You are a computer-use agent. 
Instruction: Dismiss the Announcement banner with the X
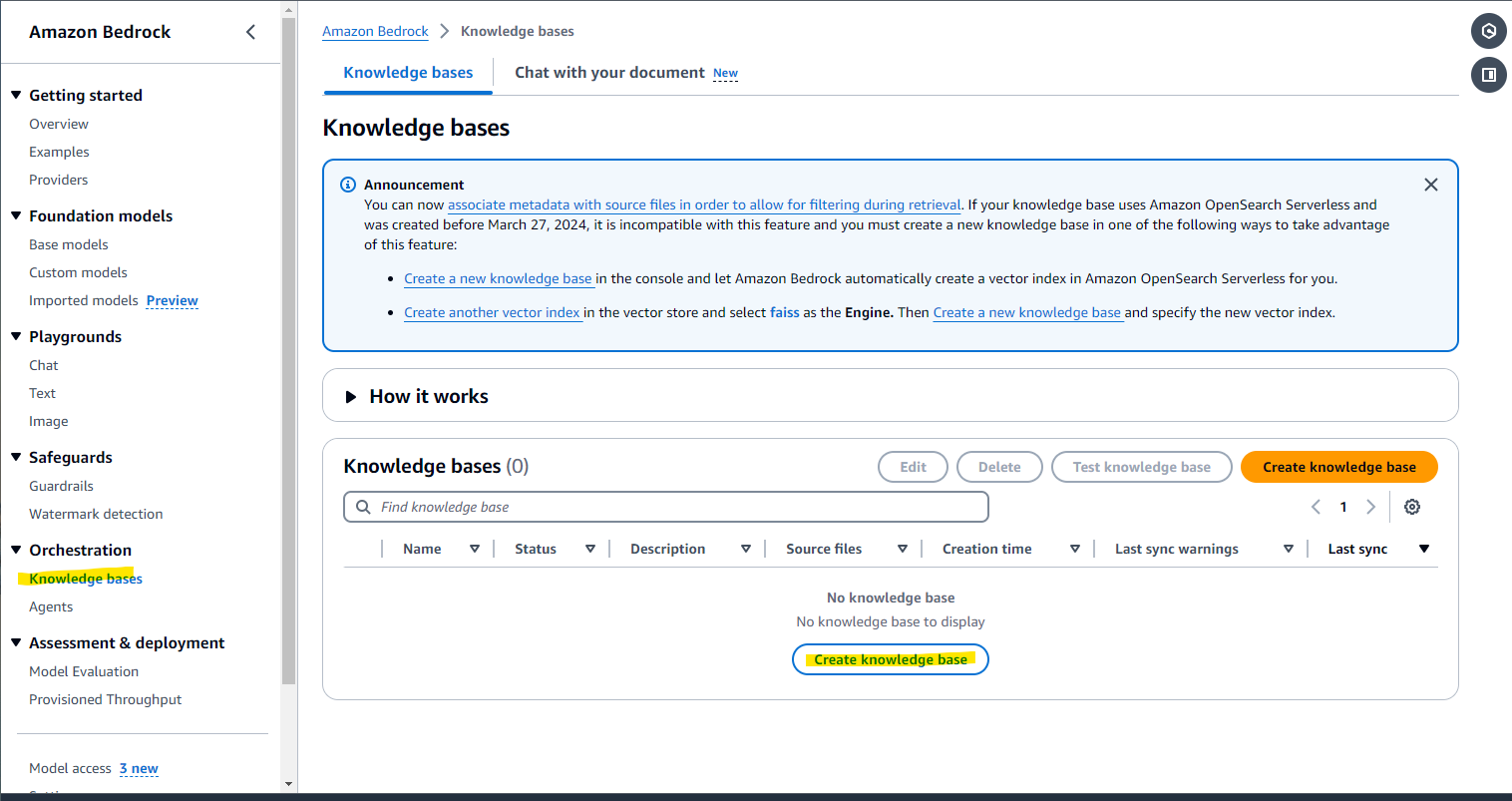click(1431, 185)
